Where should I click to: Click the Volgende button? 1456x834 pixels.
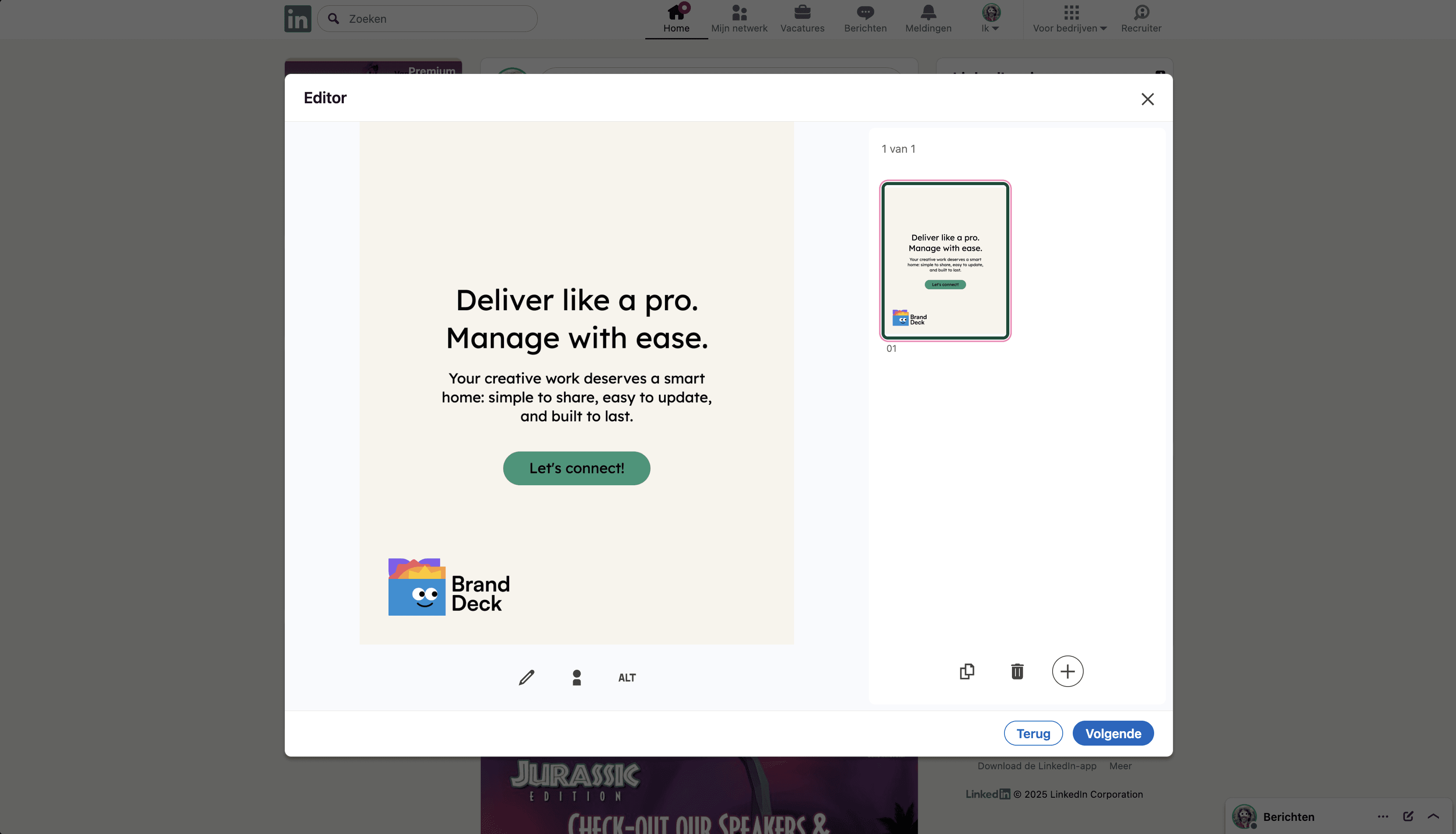click(x=1113, y=733)
